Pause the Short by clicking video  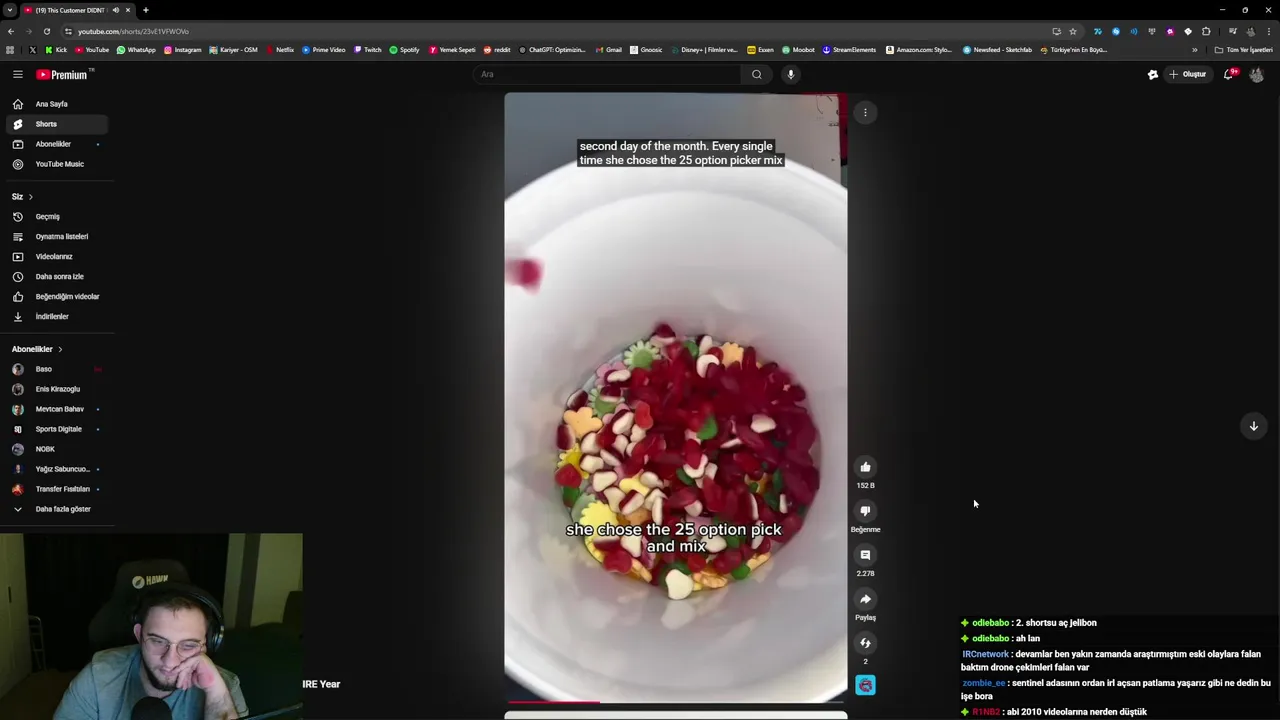(675, 398)
